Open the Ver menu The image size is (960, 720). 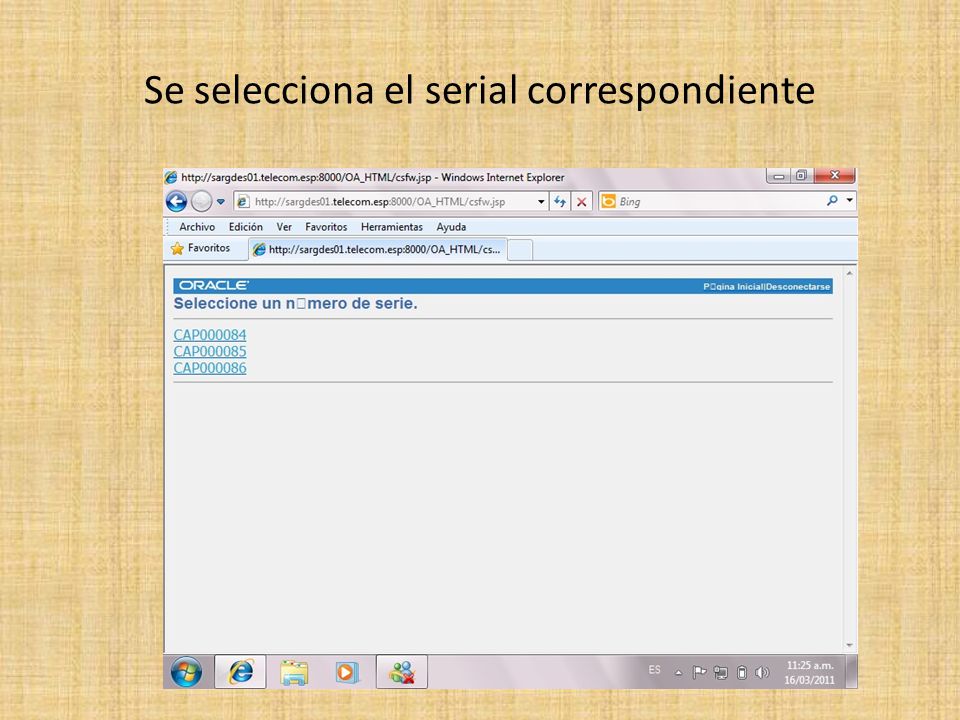pos(284,227)
